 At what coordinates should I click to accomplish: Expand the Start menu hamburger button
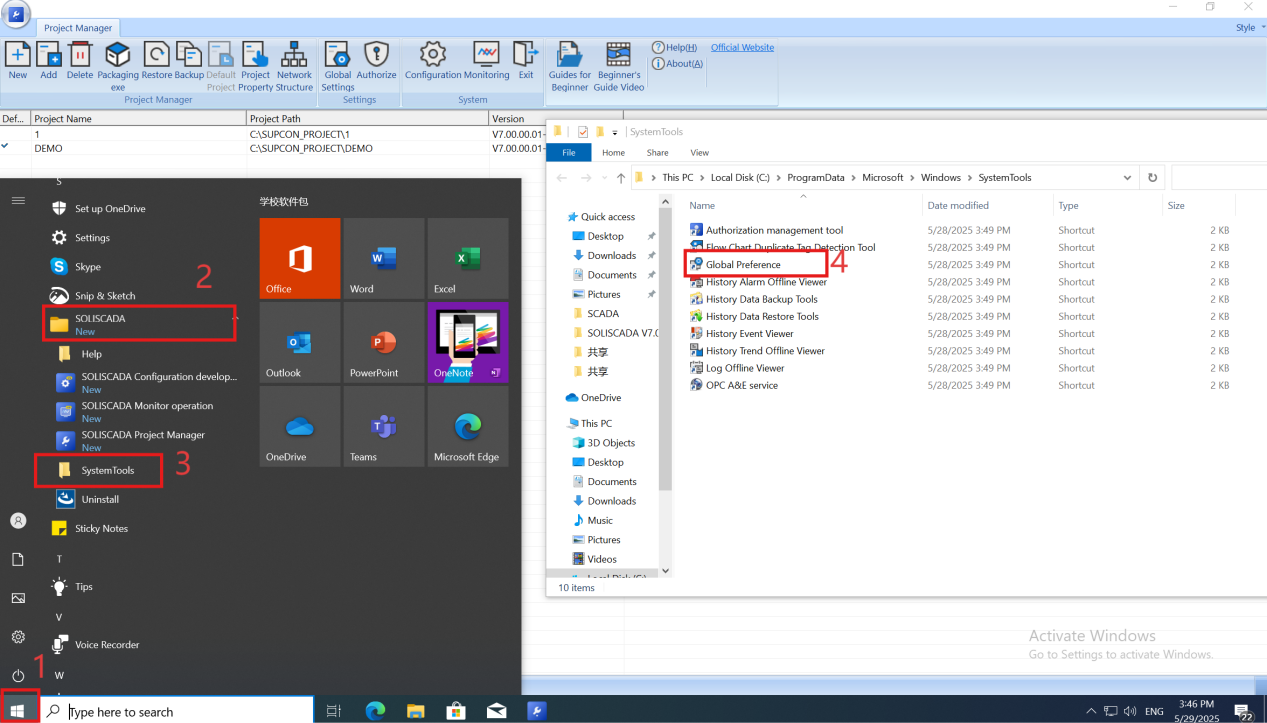pos(18,200)
